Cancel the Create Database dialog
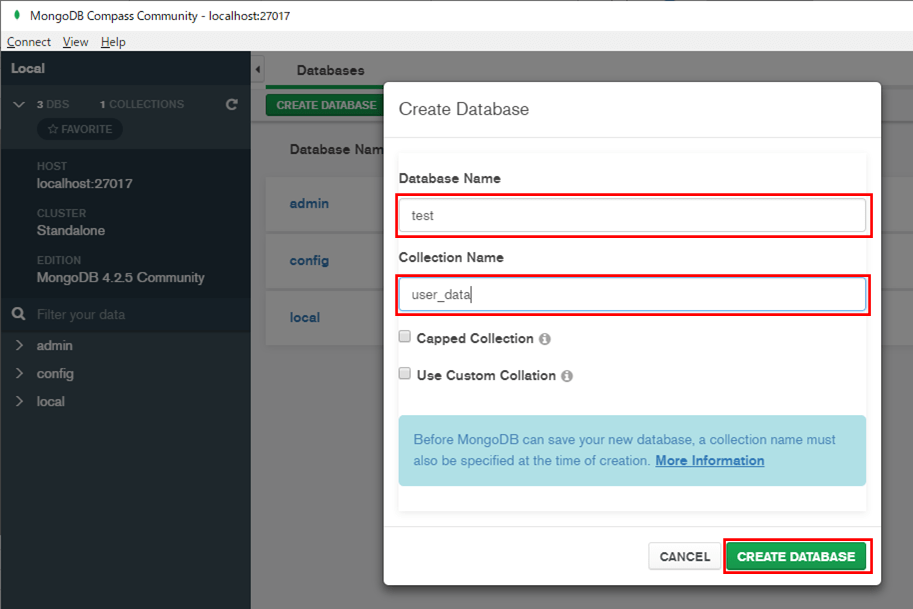The width and height of the screenshot is (913, 609). click(x=685, y=557)
